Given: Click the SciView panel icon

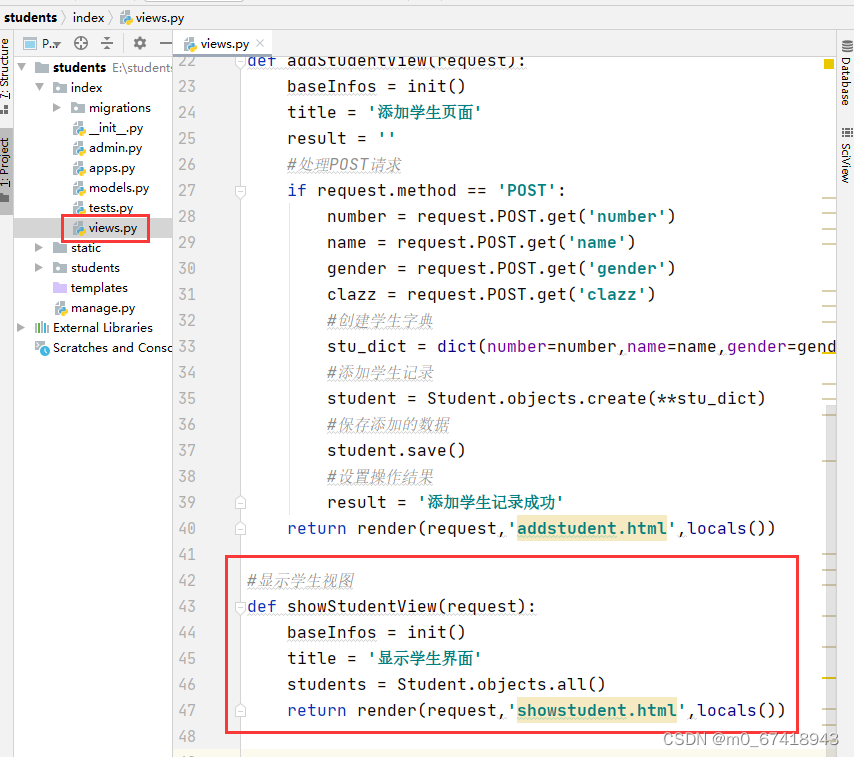Looking at the screenshot, I should coord(846,132).
